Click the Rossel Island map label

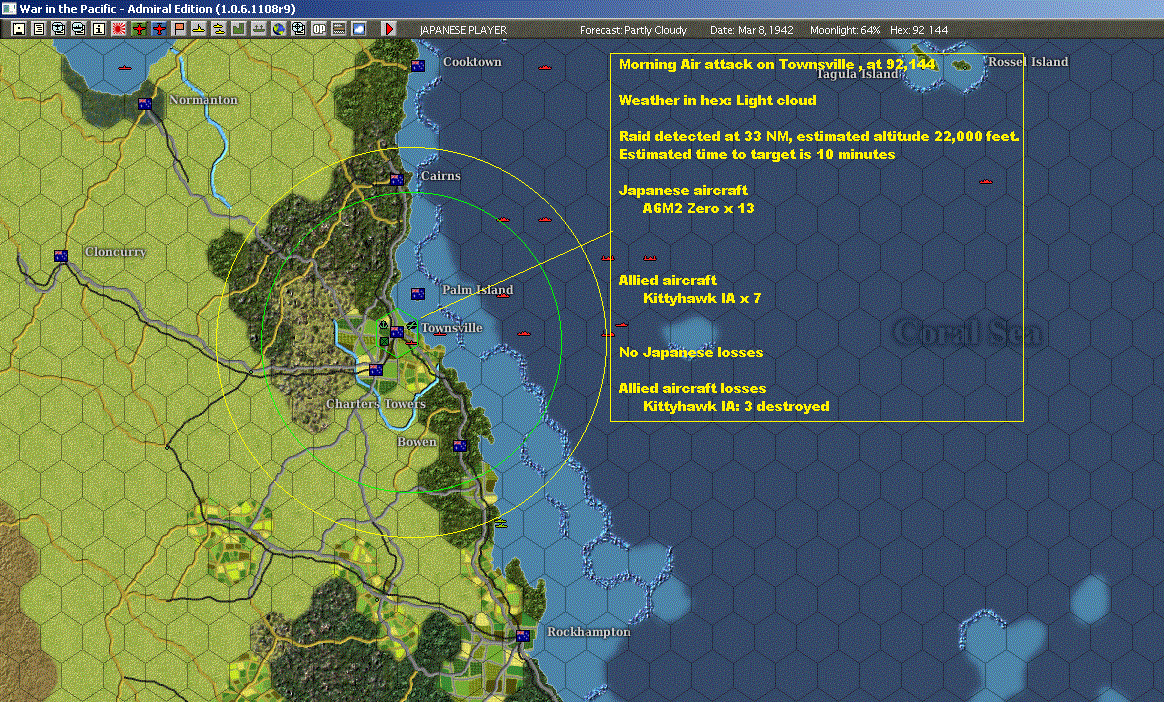point(1028,62)
